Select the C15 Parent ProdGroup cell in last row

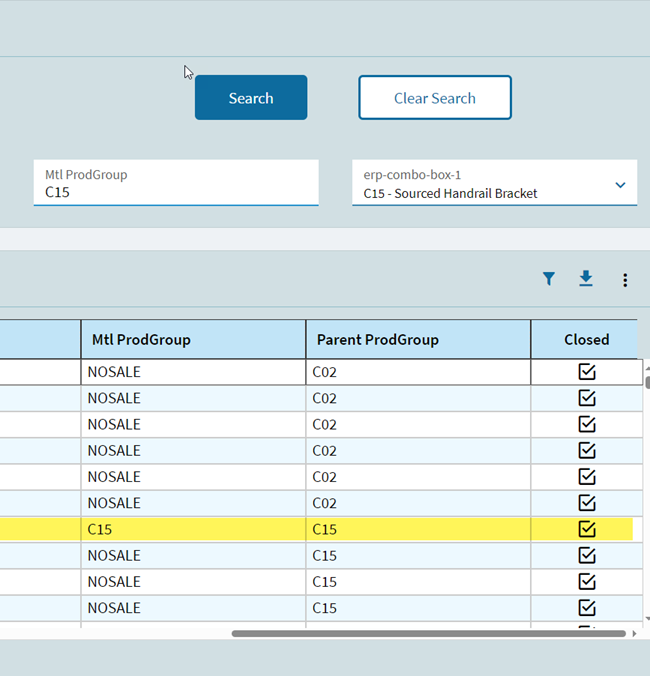coord(417,608)
